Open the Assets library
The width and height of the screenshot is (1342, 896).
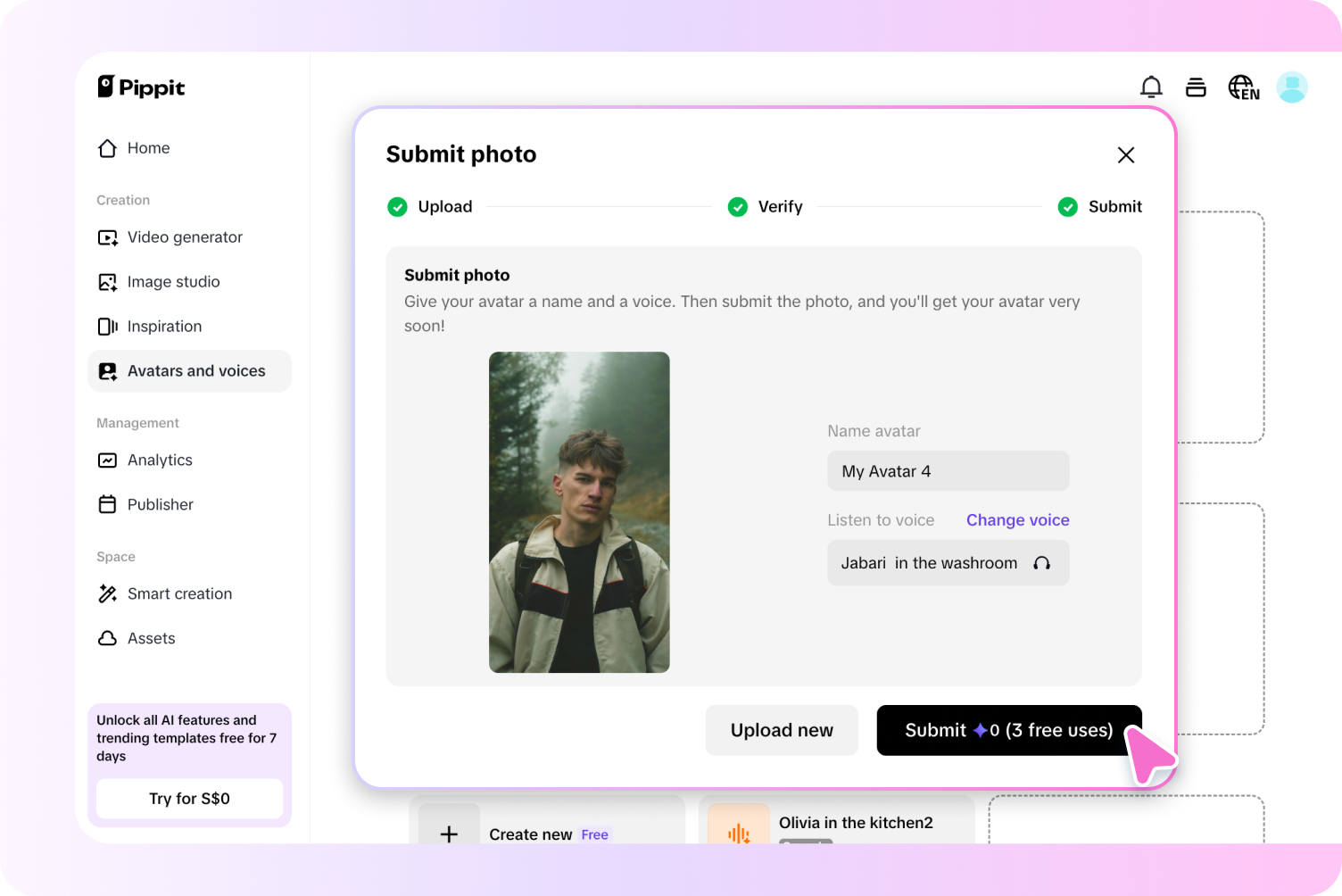pos(151,638)
